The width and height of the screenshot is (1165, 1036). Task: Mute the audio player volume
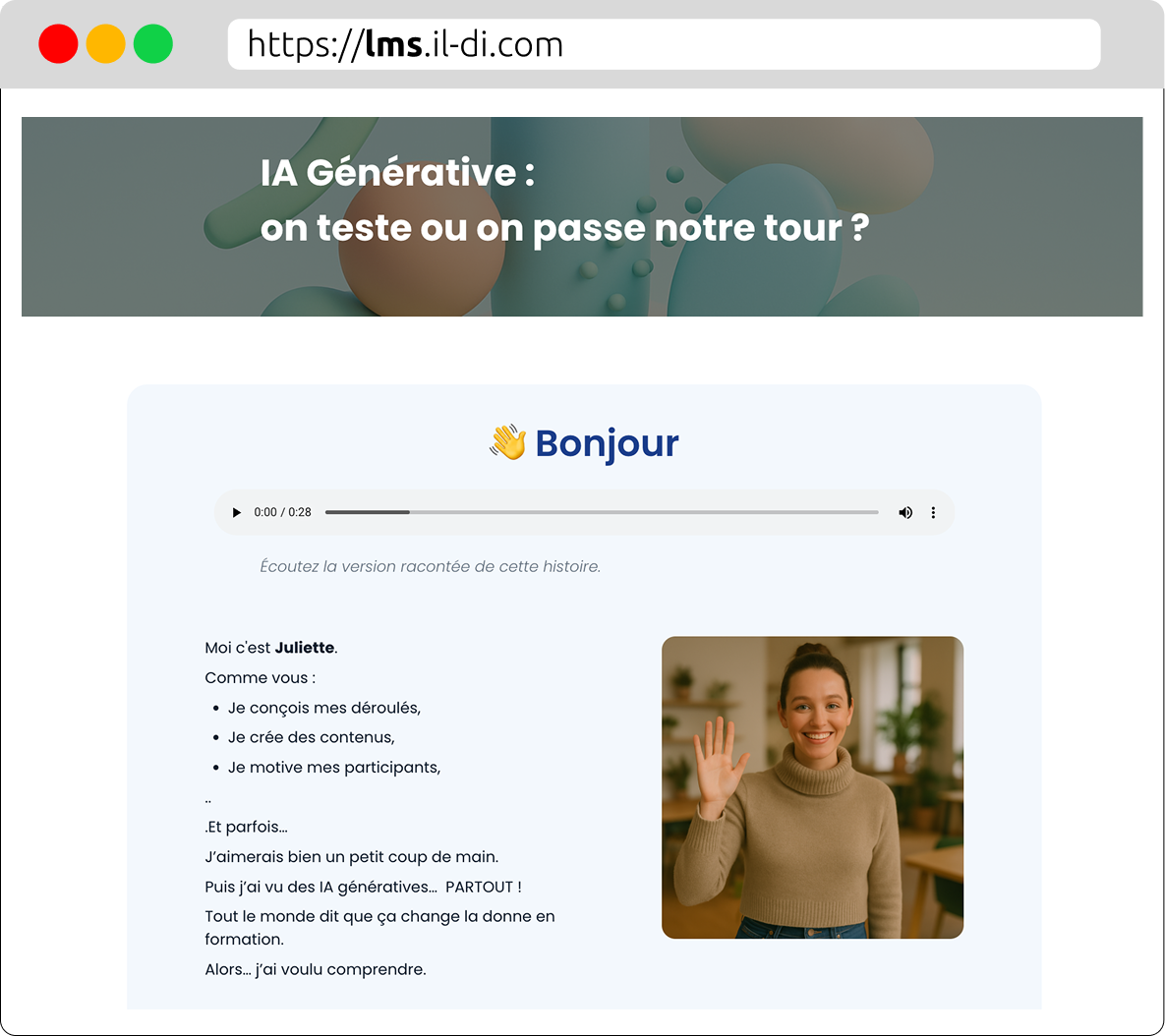click(905, 512)
